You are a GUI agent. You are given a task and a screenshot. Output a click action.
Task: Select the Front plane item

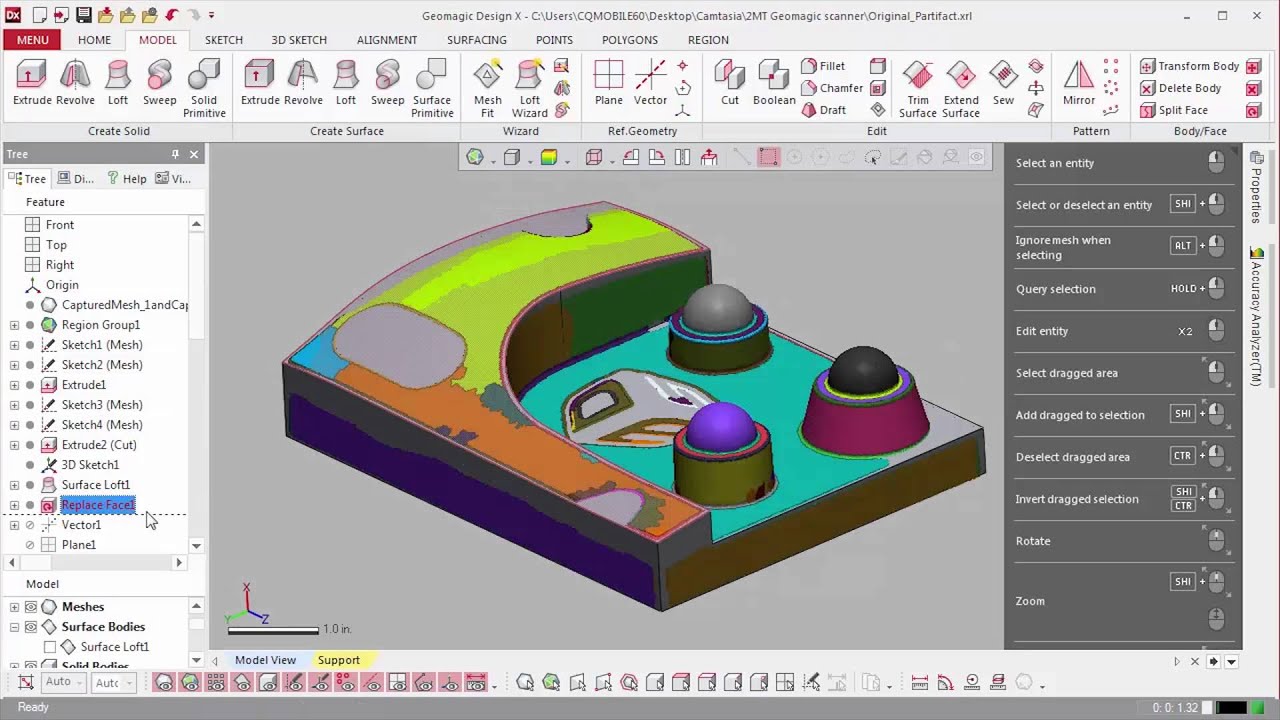[60, 225]
